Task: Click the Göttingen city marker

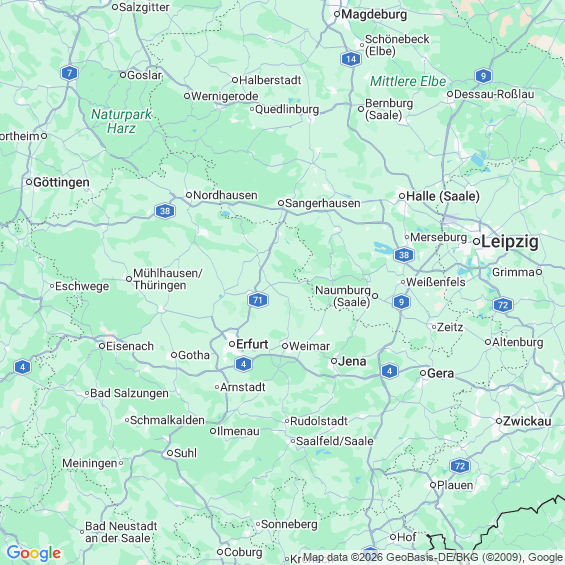Action: (x=29, y=182)
